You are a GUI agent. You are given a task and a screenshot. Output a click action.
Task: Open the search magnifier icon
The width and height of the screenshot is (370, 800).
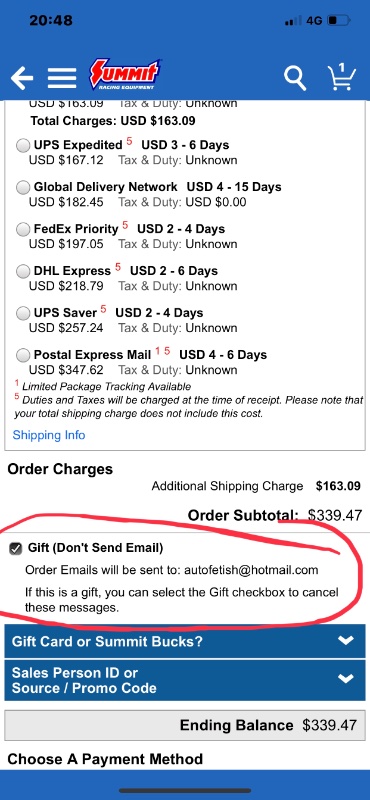tap(295, 79)
